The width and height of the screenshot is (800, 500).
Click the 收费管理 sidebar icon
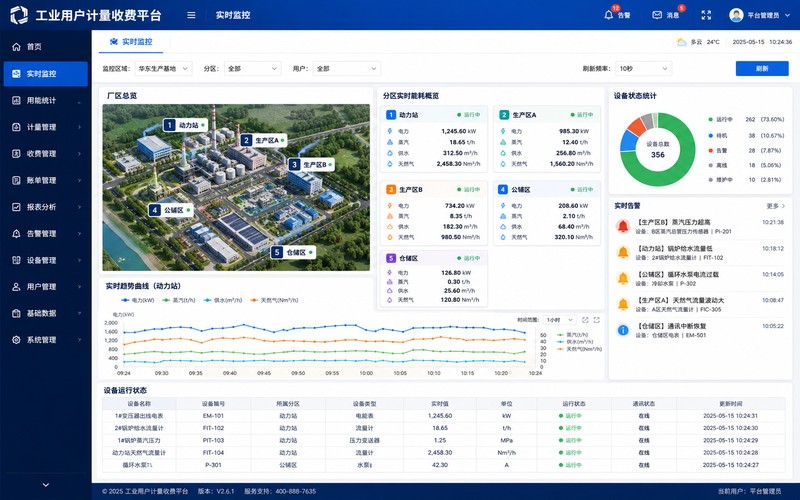pyautogui.click(x=16, y=154)
